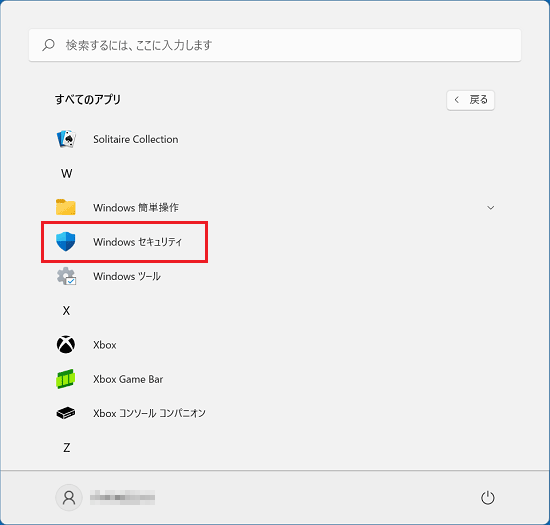Open the Solitaire Collection cards icon

66,139
